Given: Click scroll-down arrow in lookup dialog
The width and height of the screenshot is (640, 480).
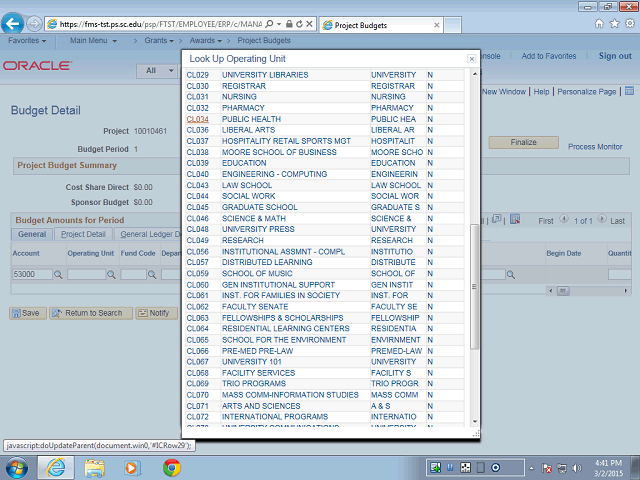Looking at the screenshot, I should (474, 421).
